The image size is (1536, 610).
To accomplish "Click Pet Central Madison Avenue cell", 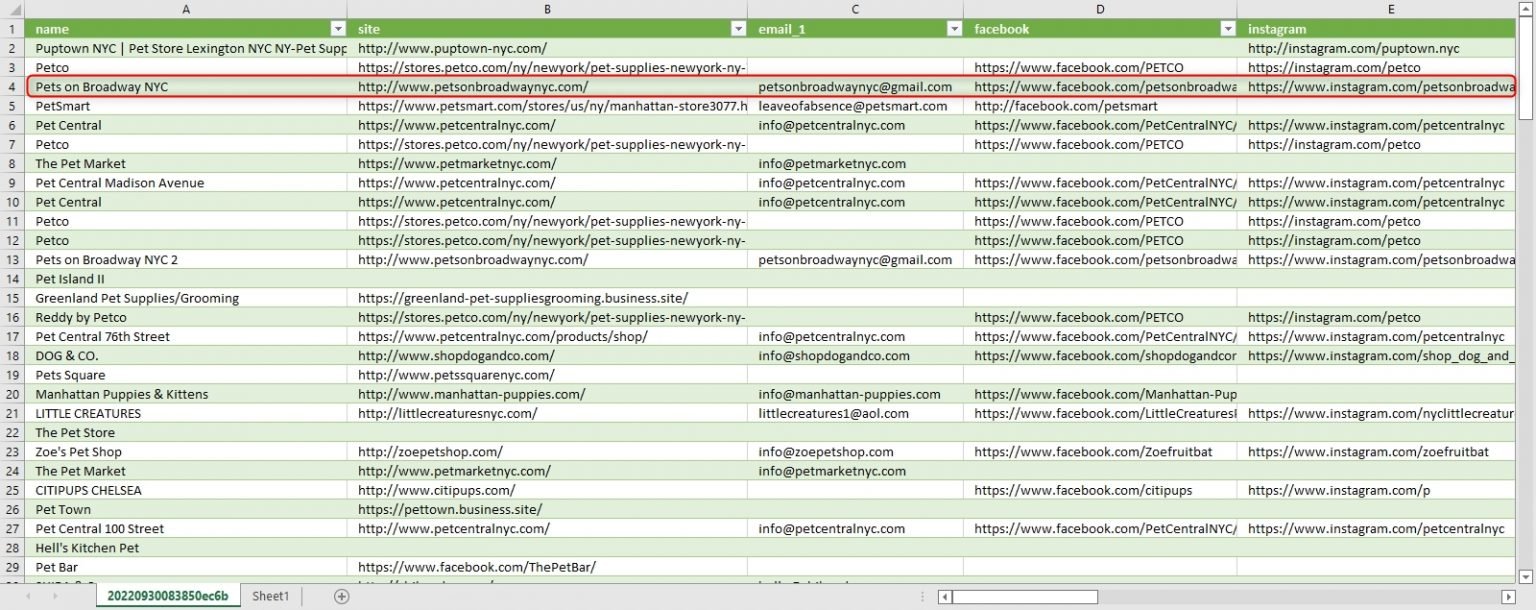I will coord(186,183).
